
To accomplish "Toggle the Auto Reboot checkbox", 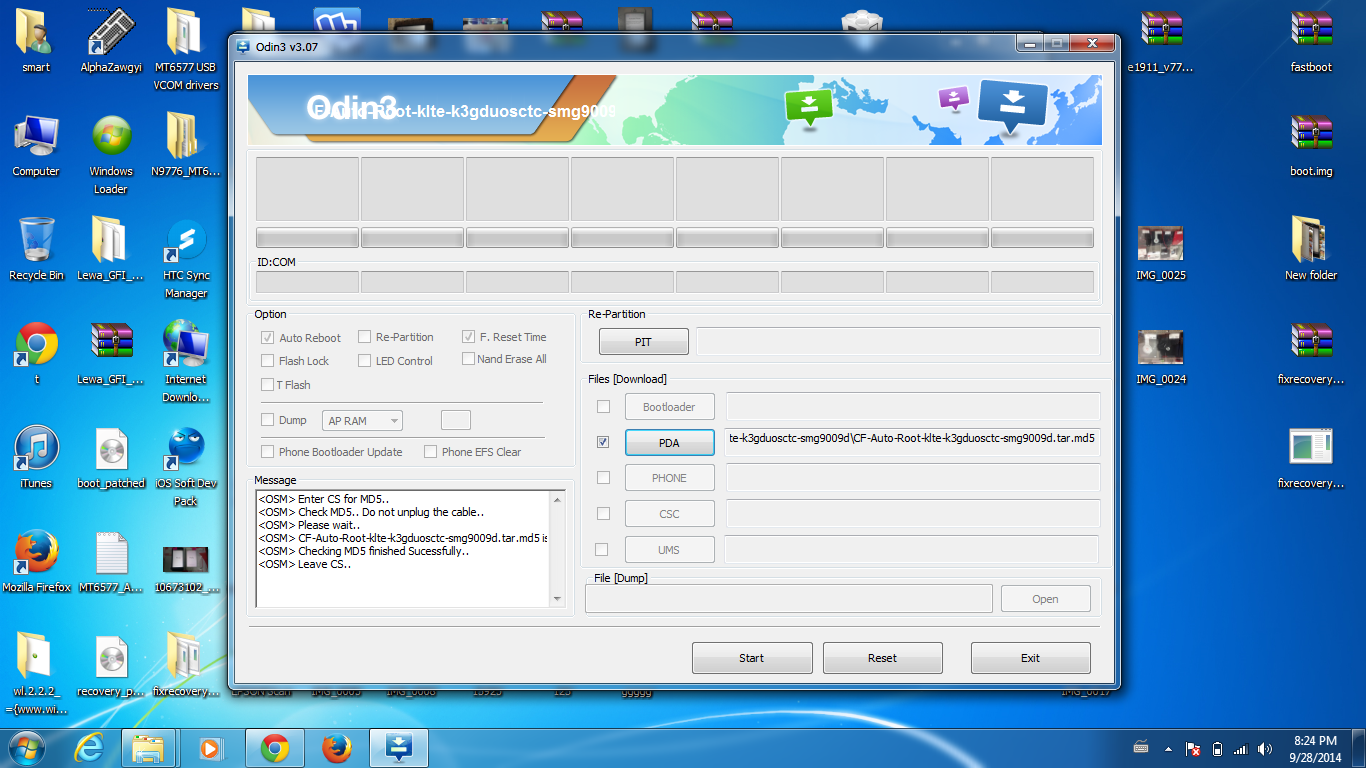I will click(267, 338).
